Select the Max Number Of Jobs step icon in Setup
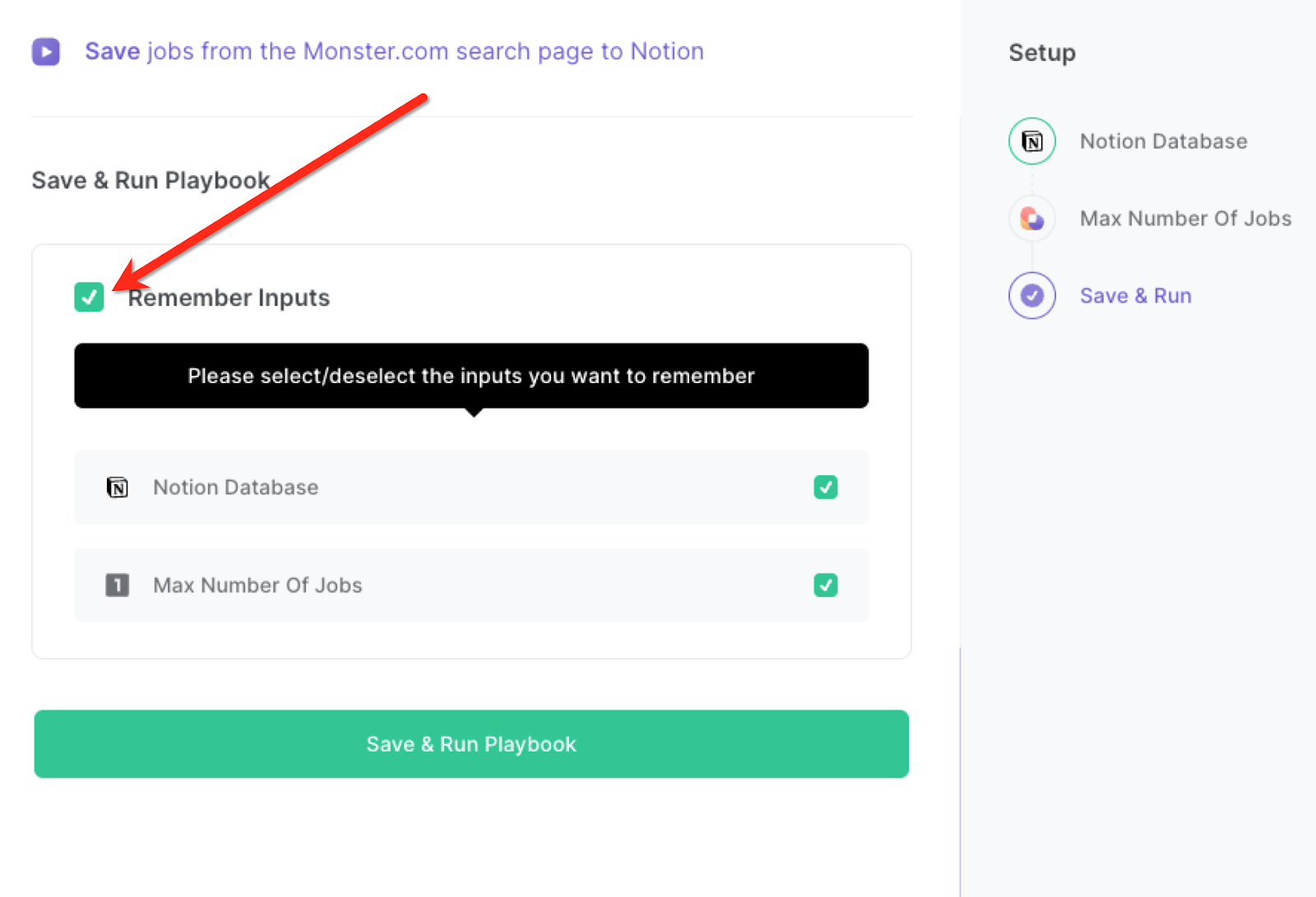 click(x=1032, y=219)
